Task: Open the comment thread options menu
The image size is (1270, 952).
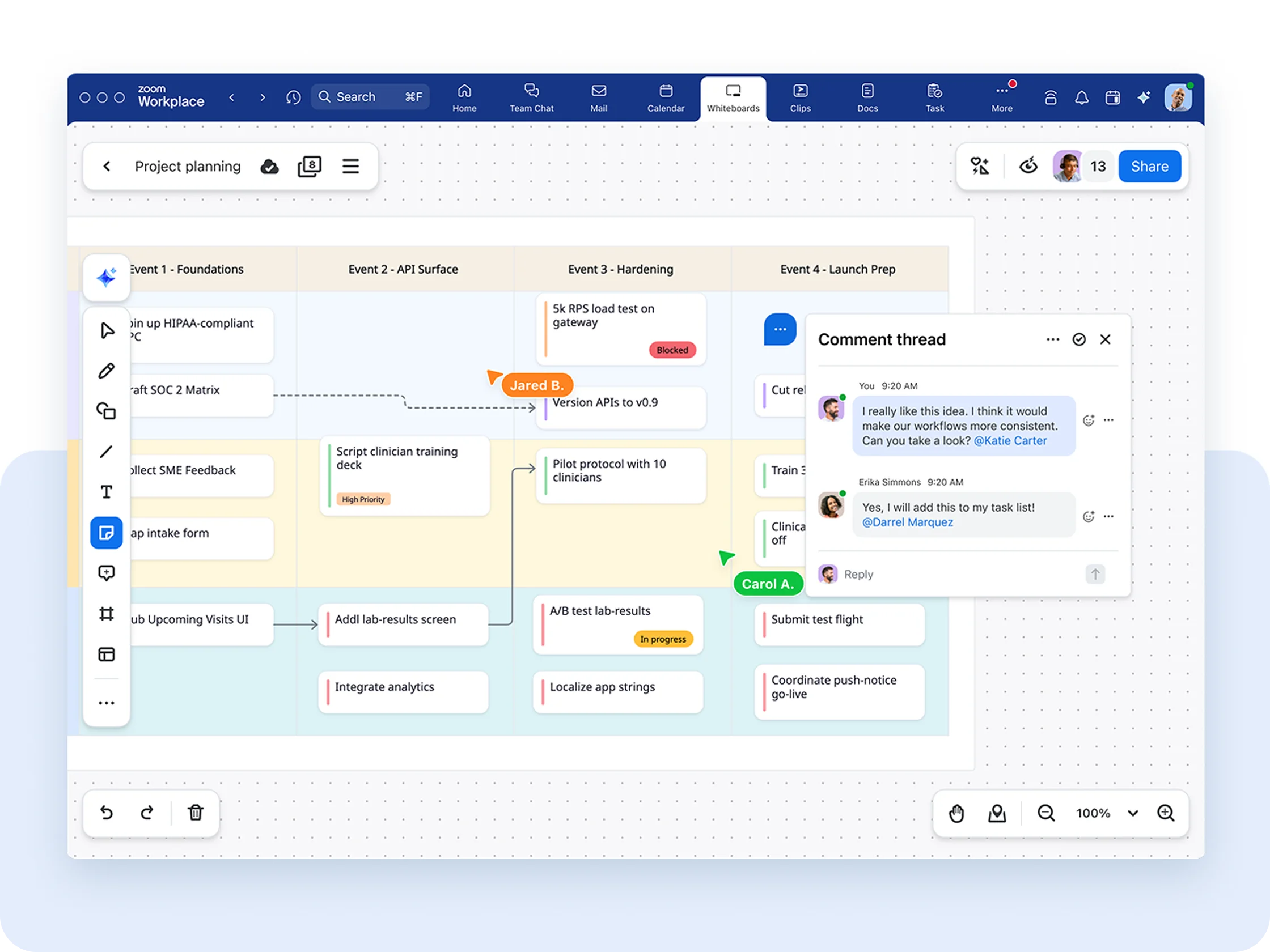Action: point(1052,339)
